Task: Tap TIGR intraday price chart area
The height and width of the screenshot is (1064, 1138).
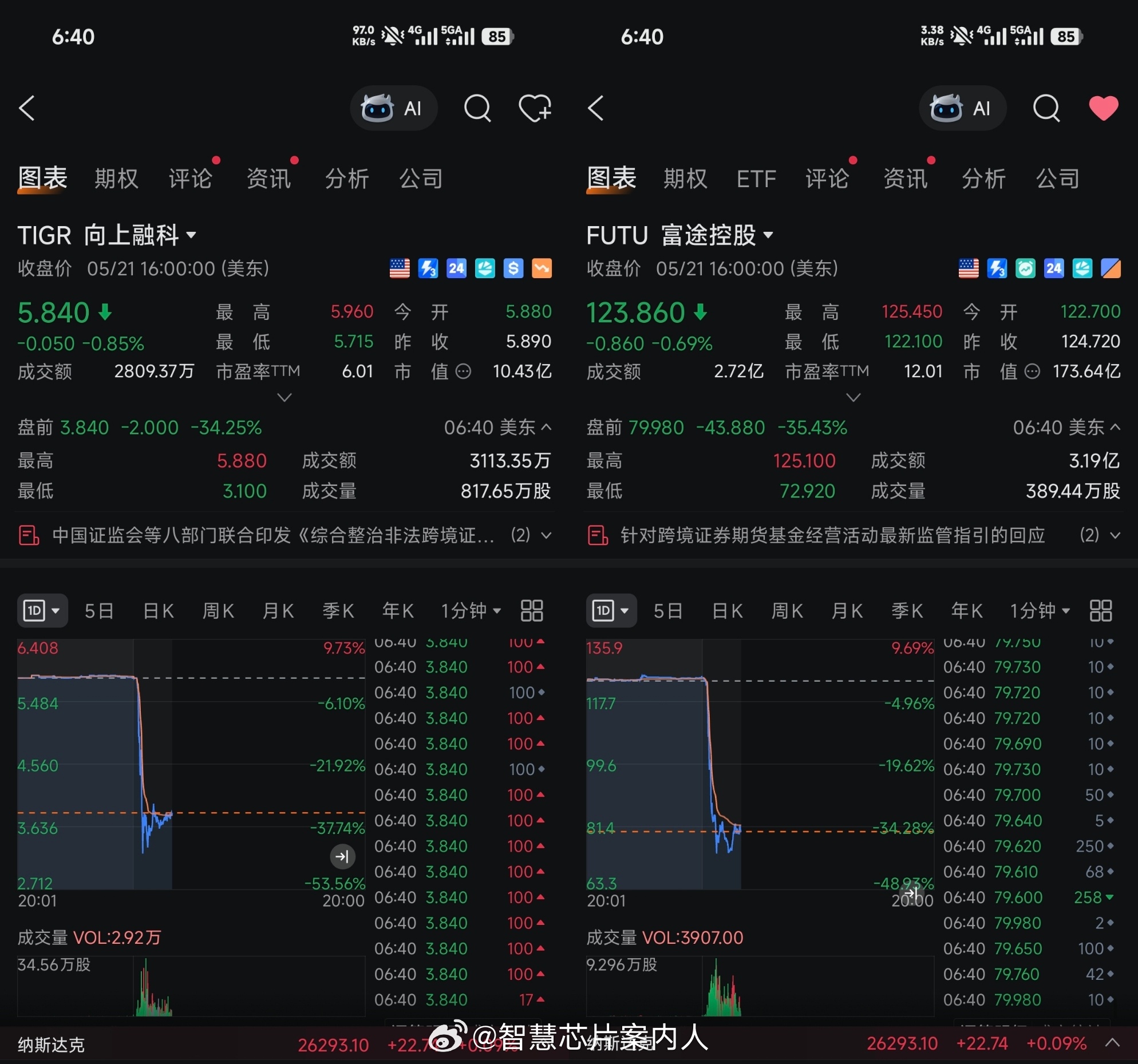Action: click(191, 764)
